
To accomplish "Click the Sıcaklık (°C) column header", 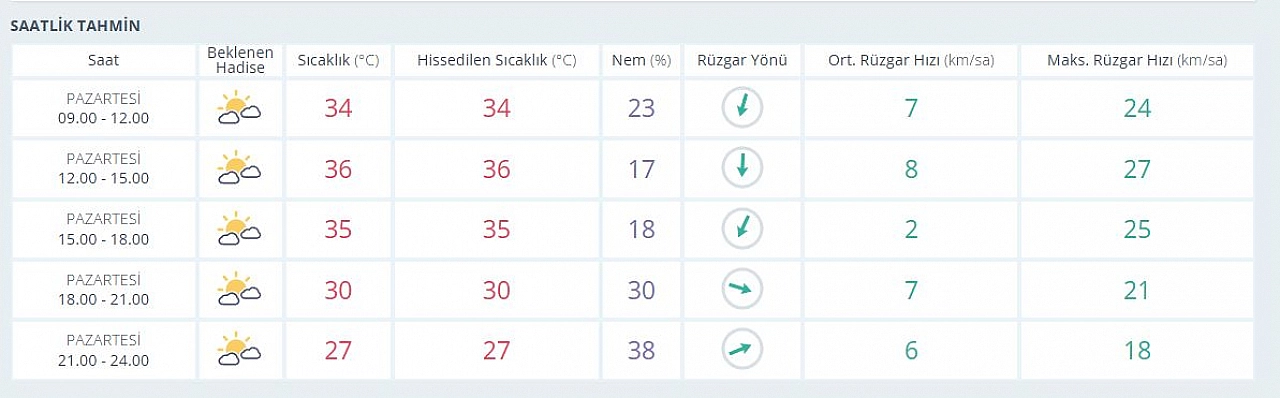I will [x=338, y=60].
